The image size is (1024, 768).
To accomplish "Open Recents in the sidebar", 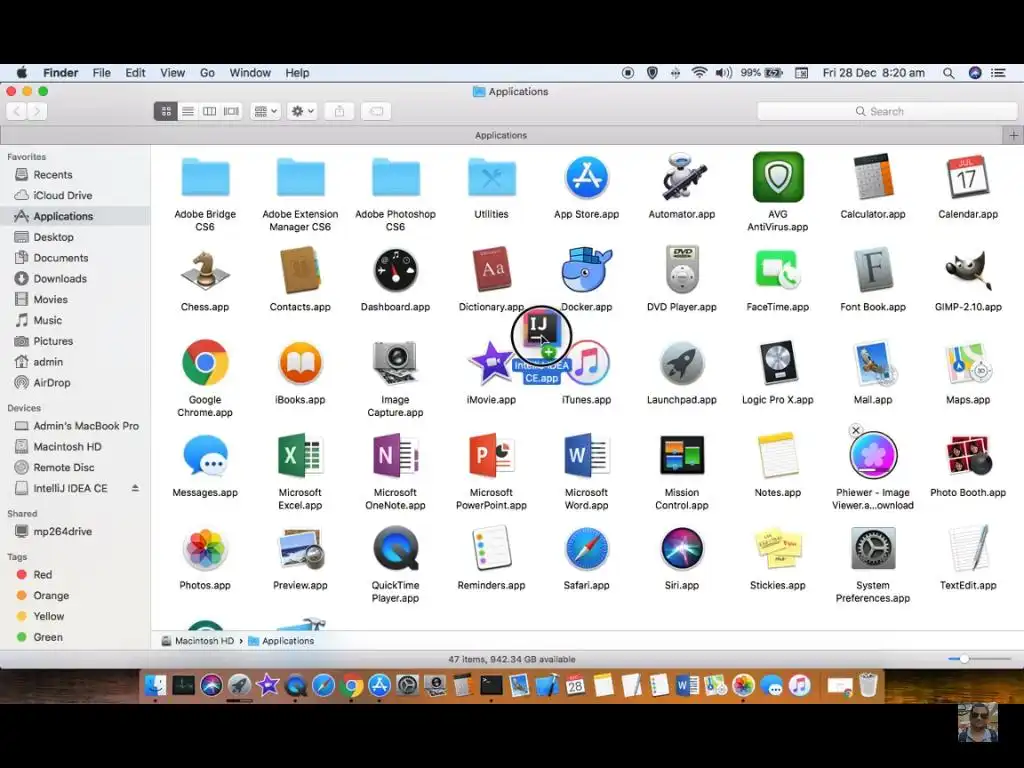I will pyautogui.click(x=53, y=174).
